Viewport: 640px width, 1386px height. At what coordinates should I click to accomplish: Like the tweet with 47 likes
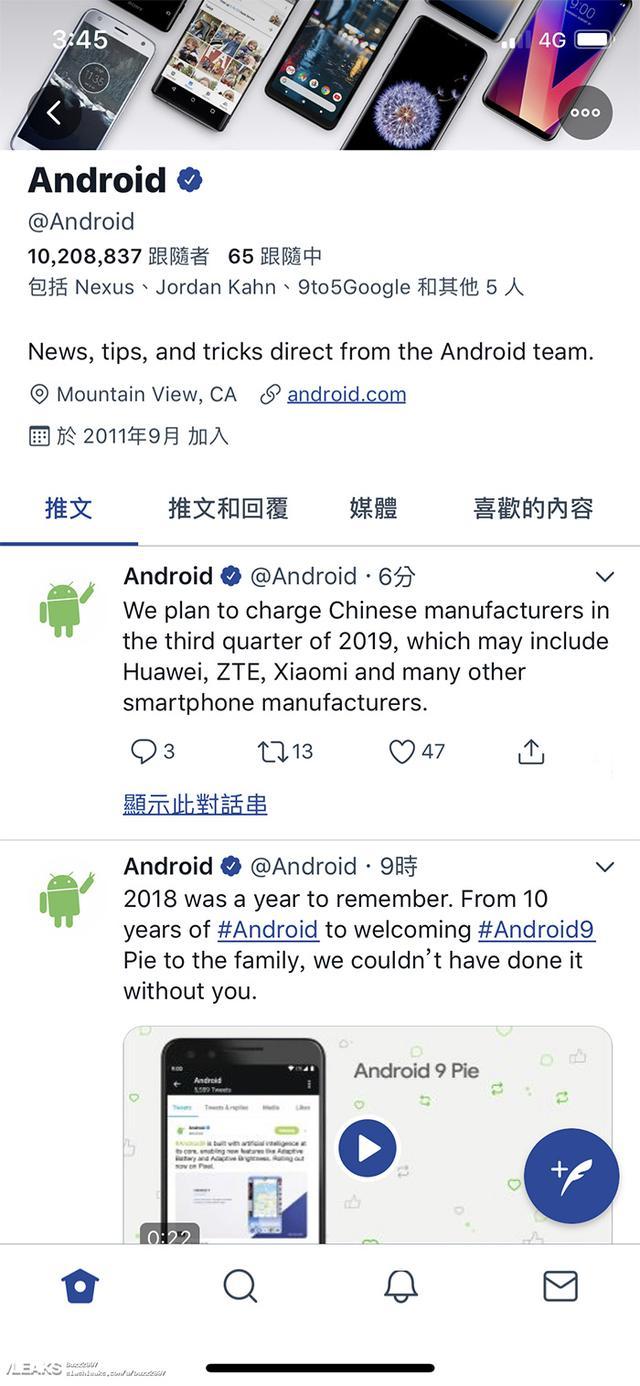tap(402, 752)
